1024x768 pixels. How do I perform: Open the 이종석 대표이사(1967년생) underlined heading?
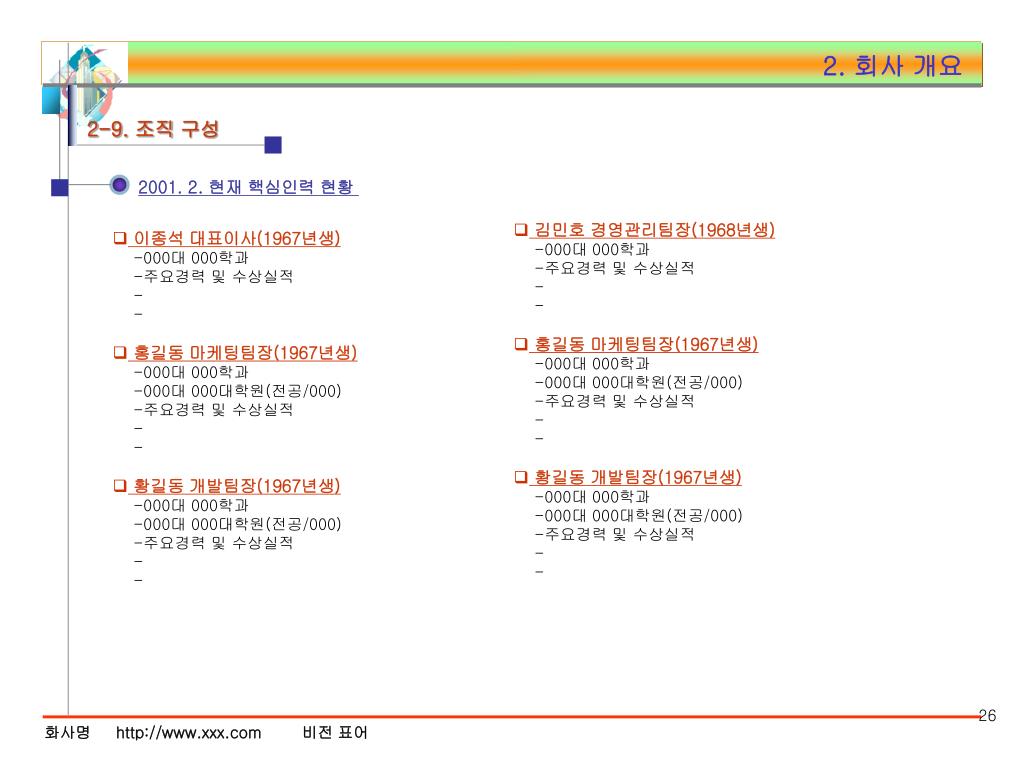point(236,238)
